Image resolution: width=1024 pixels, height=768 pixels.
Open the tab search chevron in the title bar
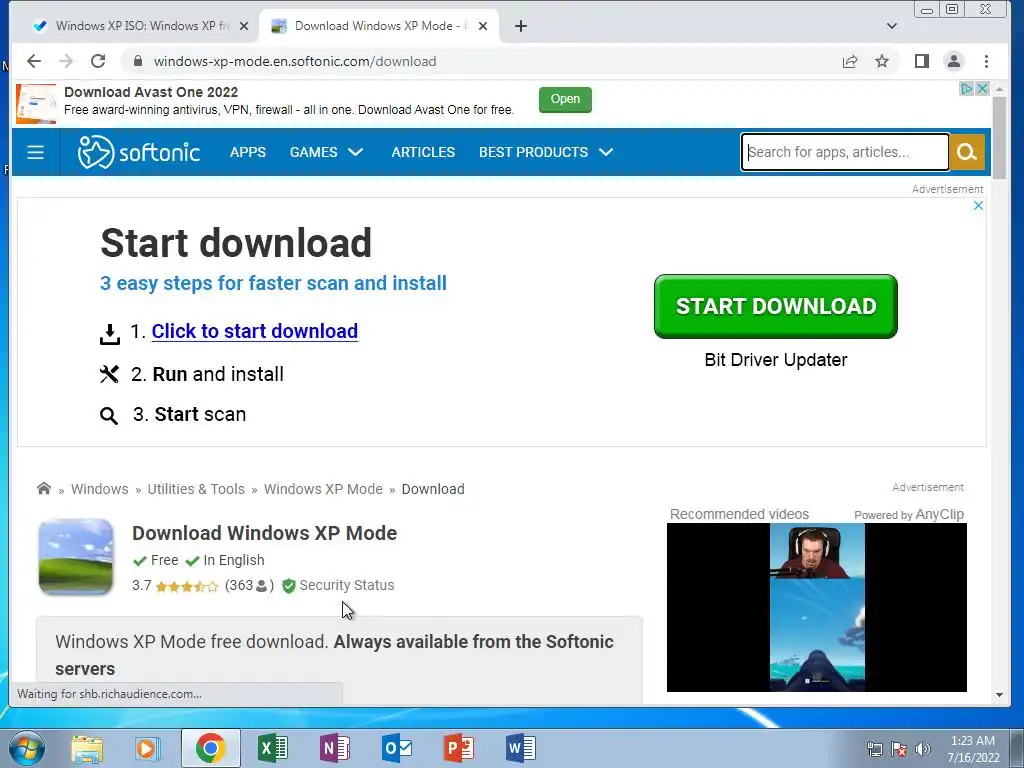pyautogui.click(x=891, y=26)
